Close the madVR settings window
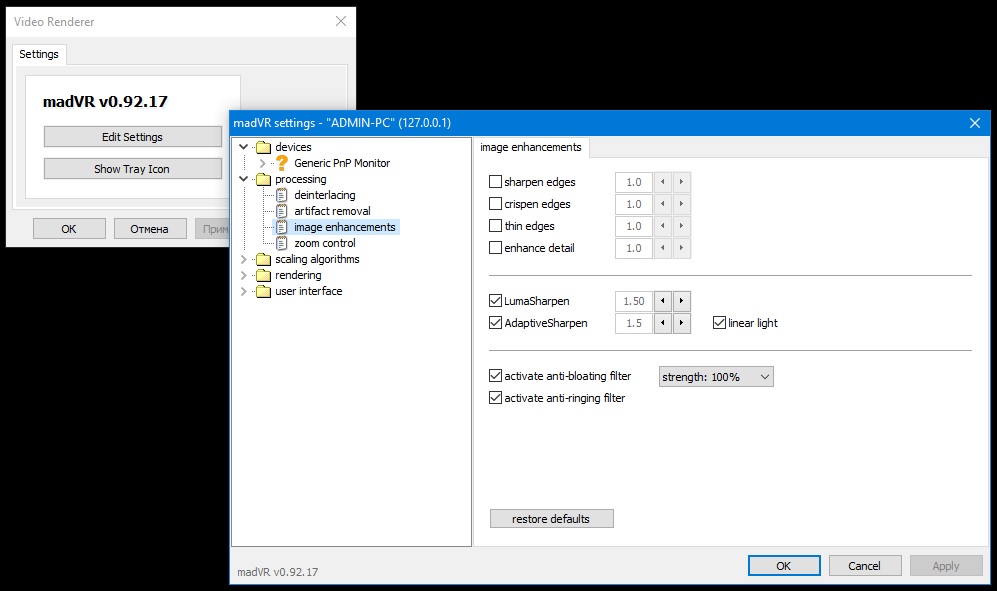Viewport: 997px width, 591px height. [975, 123]
